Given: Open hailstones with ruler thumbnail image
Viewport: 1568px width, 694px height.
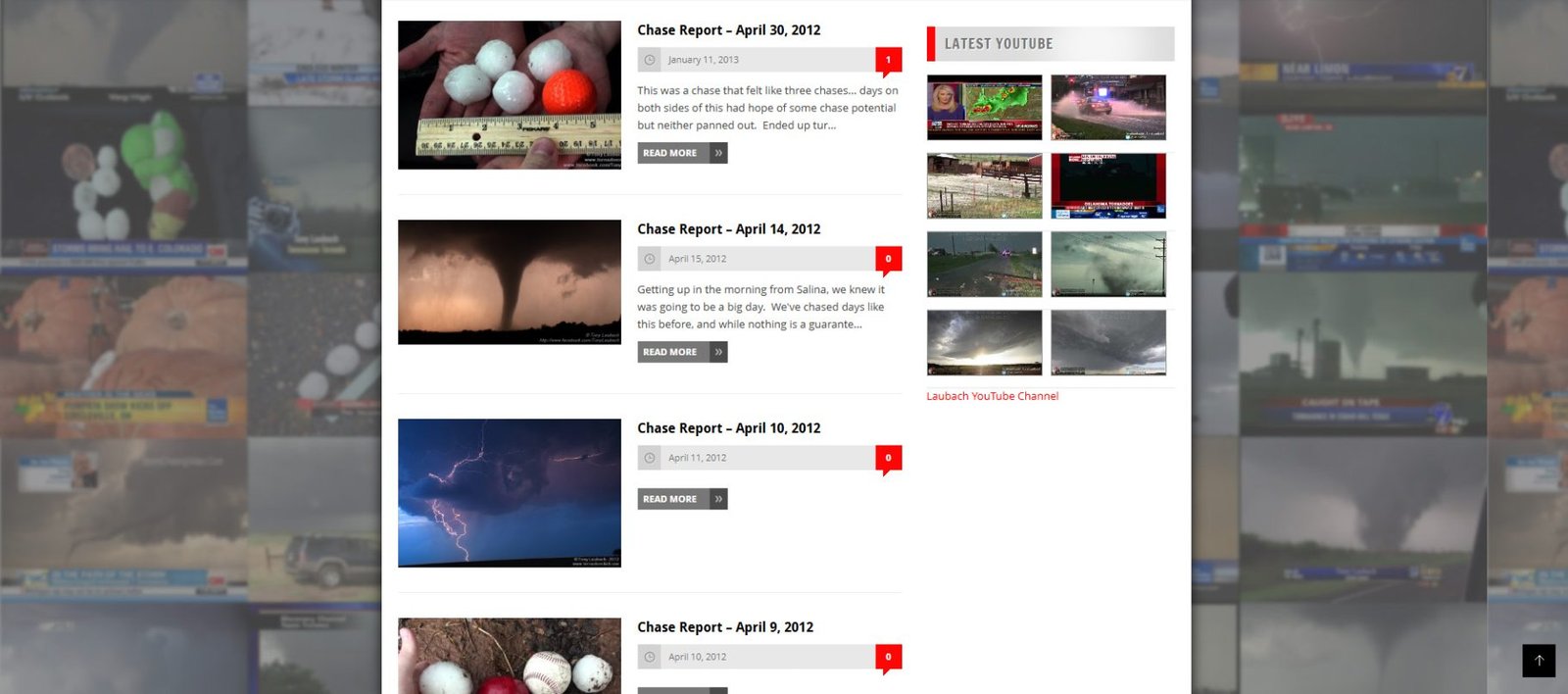Looking at the screenshot, I should coord(510,95).
